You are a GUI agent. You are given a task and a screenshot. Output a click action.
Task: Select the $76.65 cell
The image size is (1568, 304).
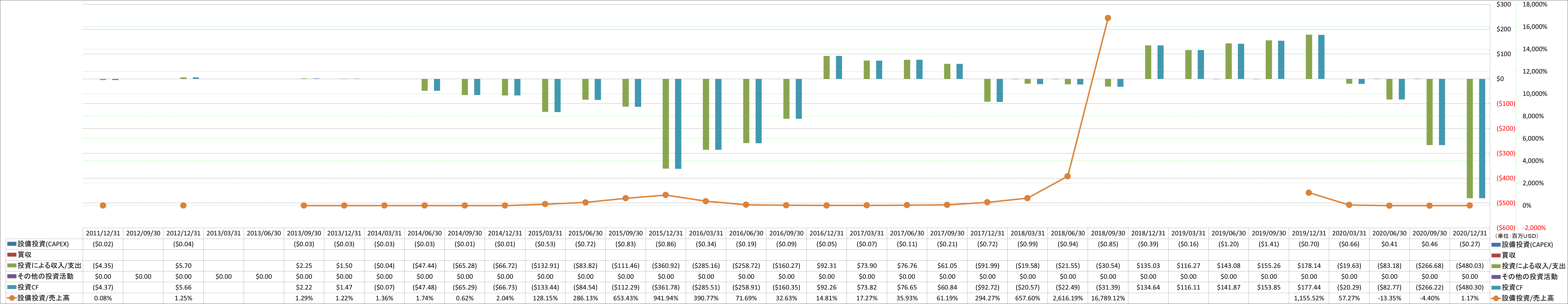coord(907,288)
